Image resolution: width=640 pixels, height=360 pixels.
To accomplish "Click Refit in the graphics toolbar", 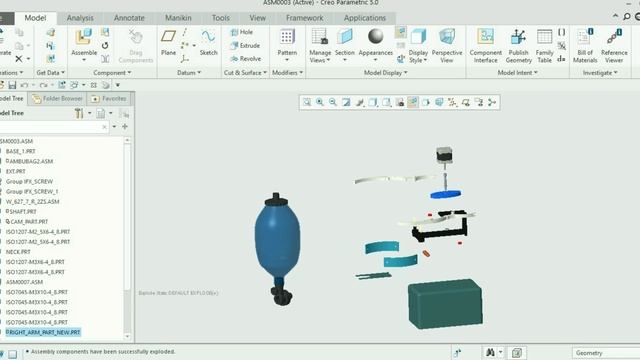I will pyautogui.click(x=307, y=102).
